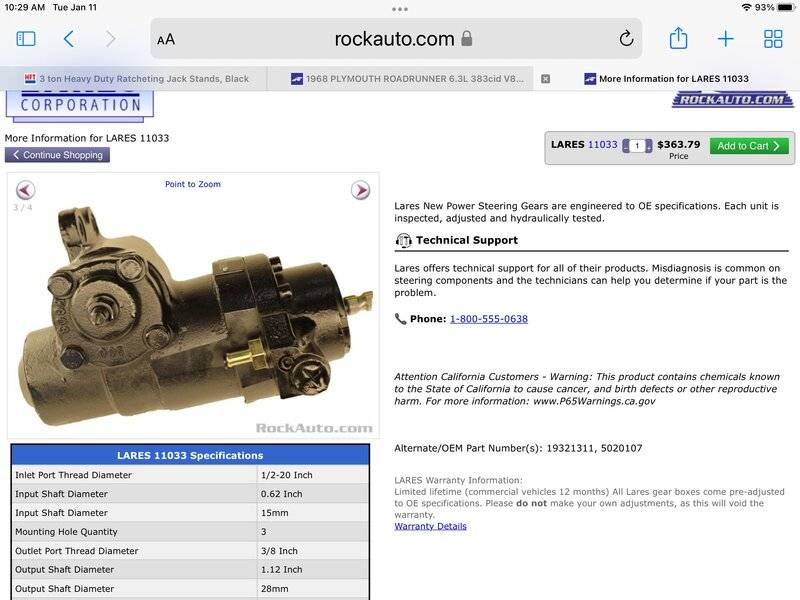
Task: Open a new Safari tab
Action: (x=725, y=39)
